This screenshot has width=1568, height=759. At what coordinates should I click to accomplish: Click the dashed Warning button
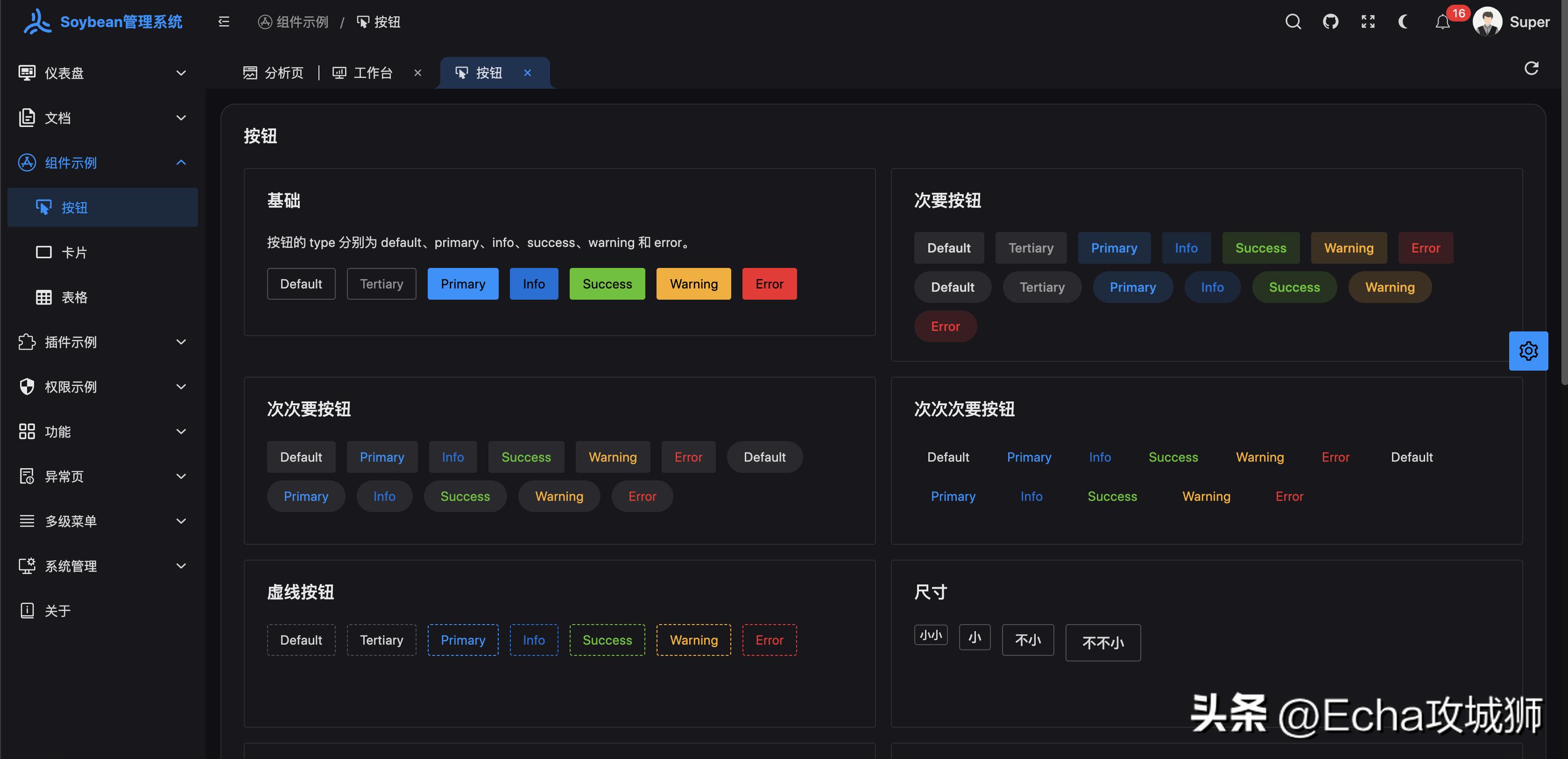point(693,640)
